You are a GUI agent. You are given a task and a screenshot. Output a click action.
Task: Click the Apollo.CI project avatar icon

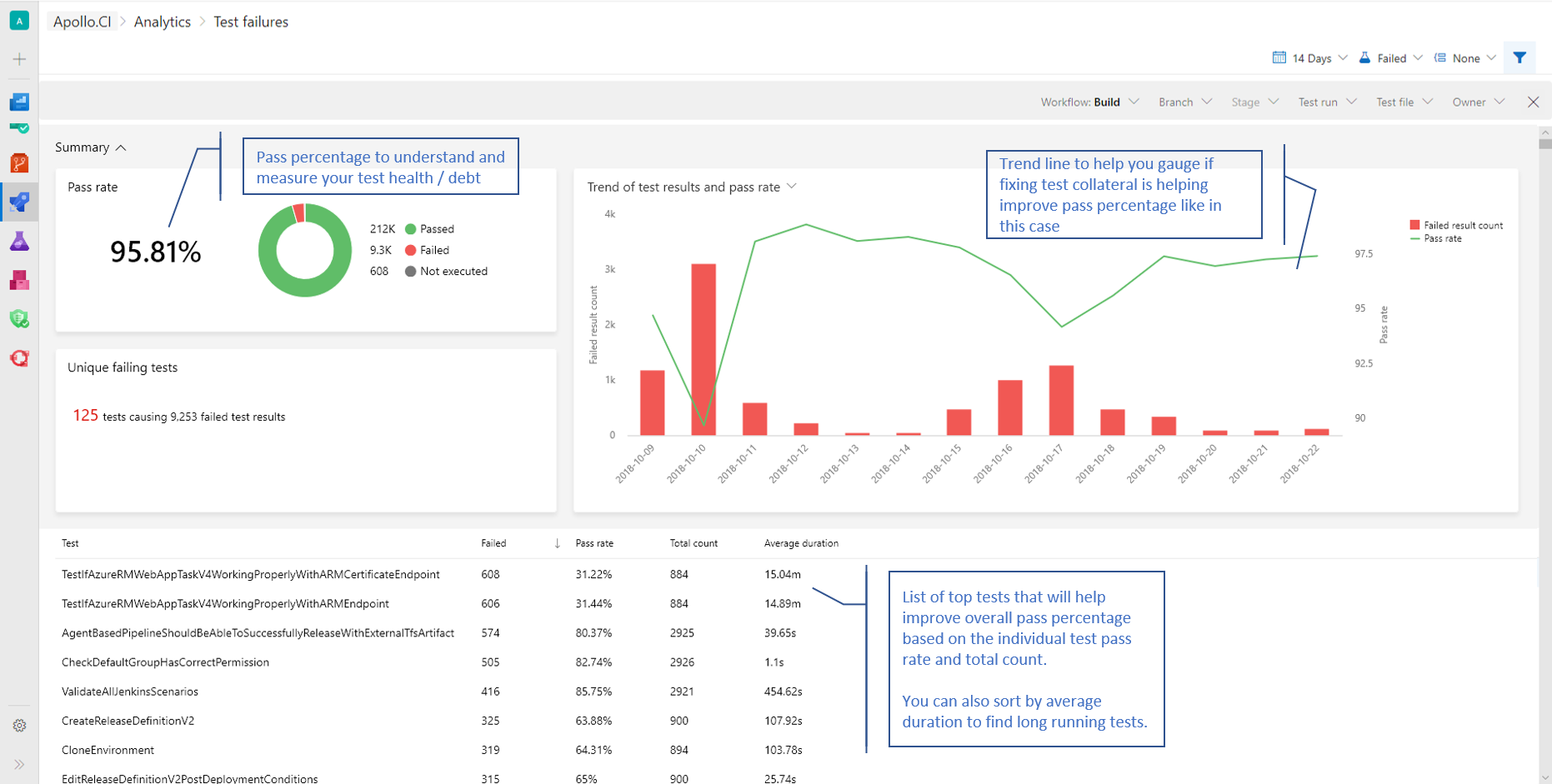click(19, 19)
